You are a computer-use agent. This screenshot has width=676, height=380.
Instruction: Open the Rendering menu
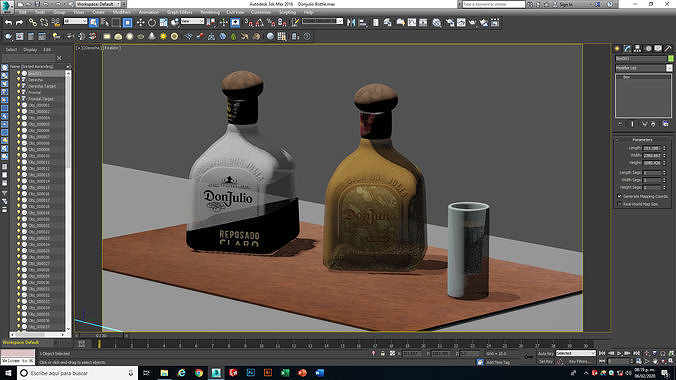(x=210, y=13)
